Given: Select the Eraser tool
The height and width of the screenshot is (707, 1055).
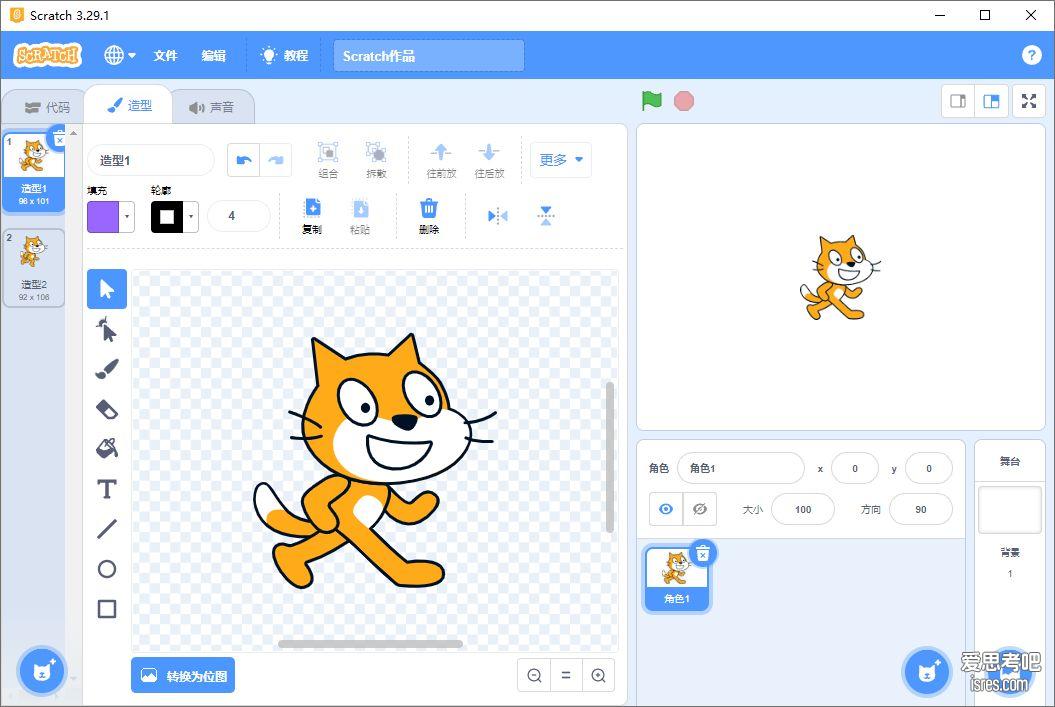Looking at the screenshot, I should [x=107, y=409].
